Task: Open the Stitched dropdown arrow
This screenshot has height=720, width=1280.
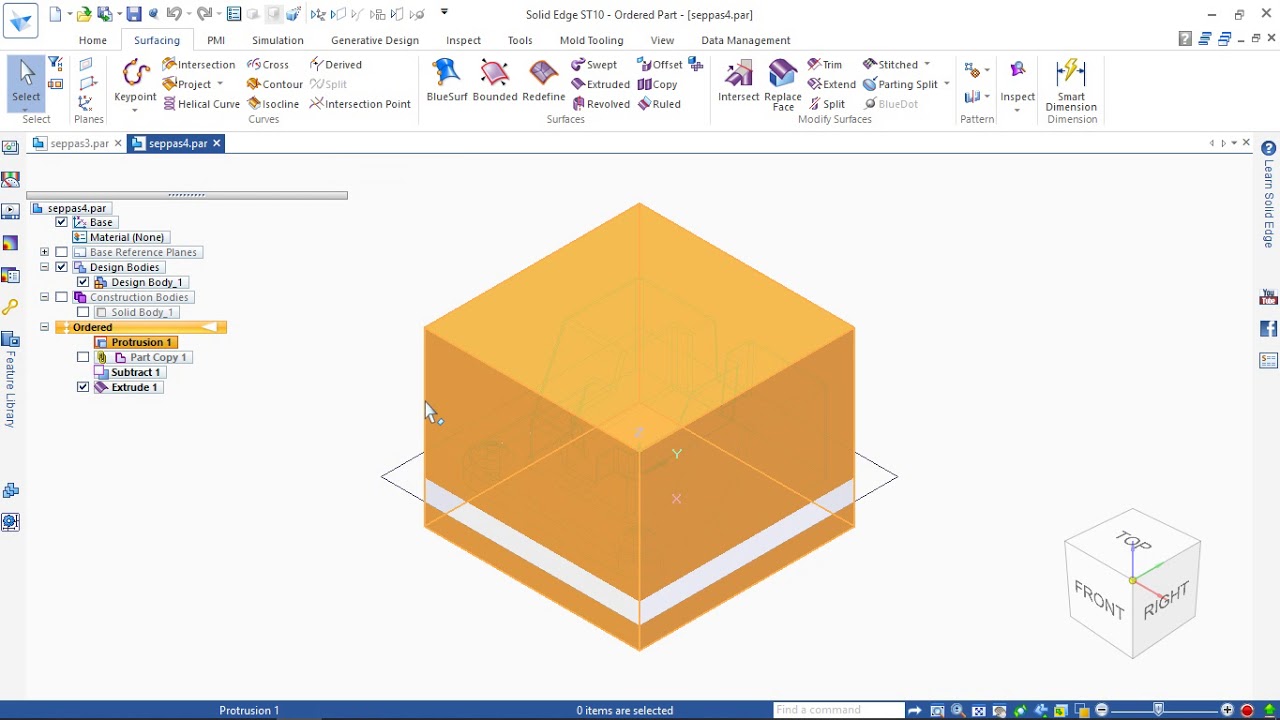Action: (x=927, y=65)
